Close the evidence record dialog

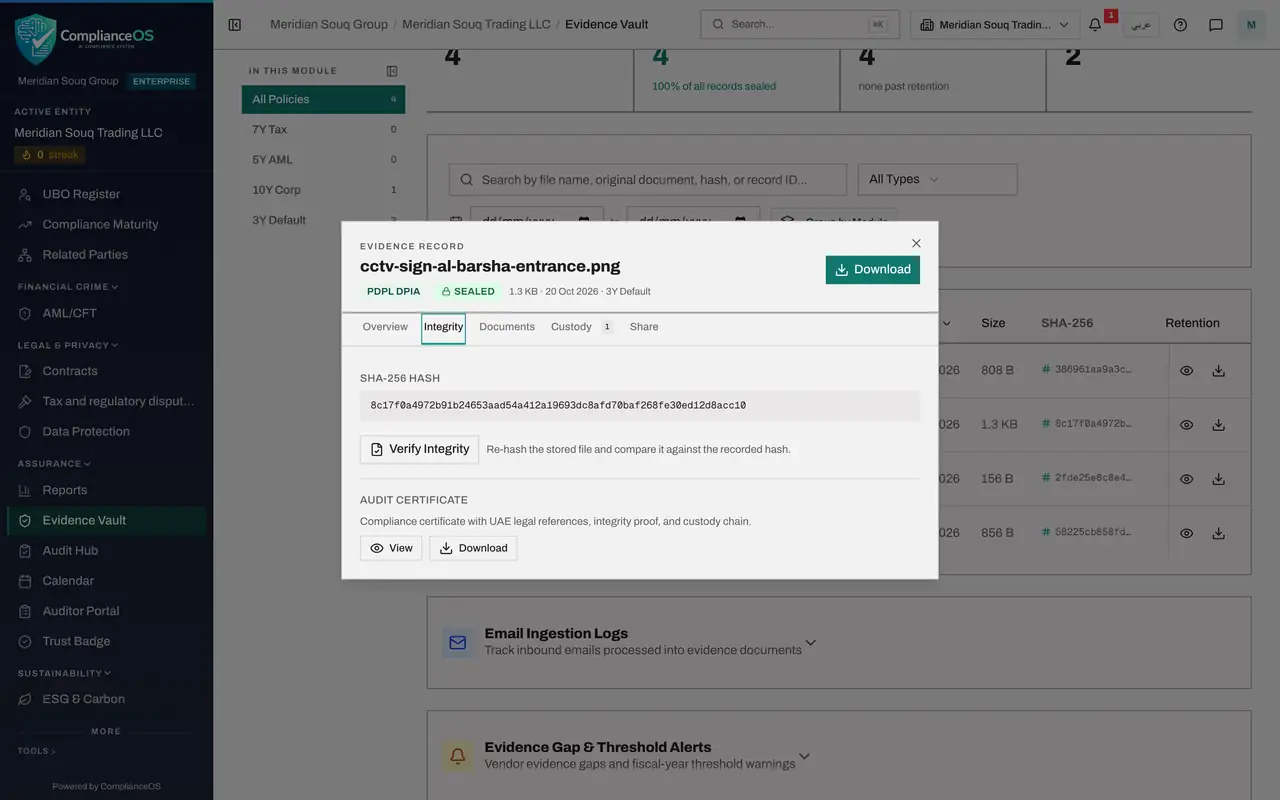pos(916,243)
